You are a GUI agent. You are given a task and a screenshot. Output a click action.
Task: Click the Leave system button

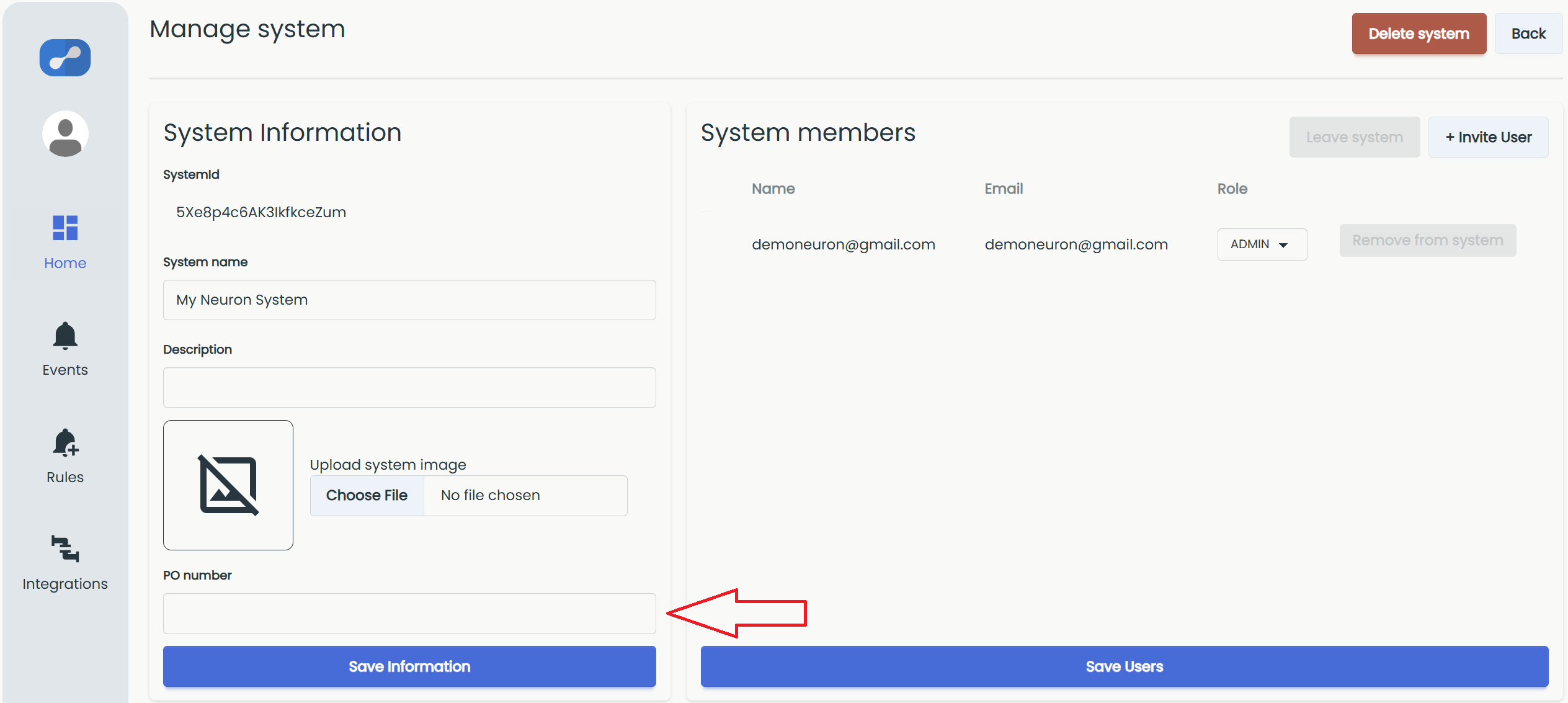(1355, 137)
